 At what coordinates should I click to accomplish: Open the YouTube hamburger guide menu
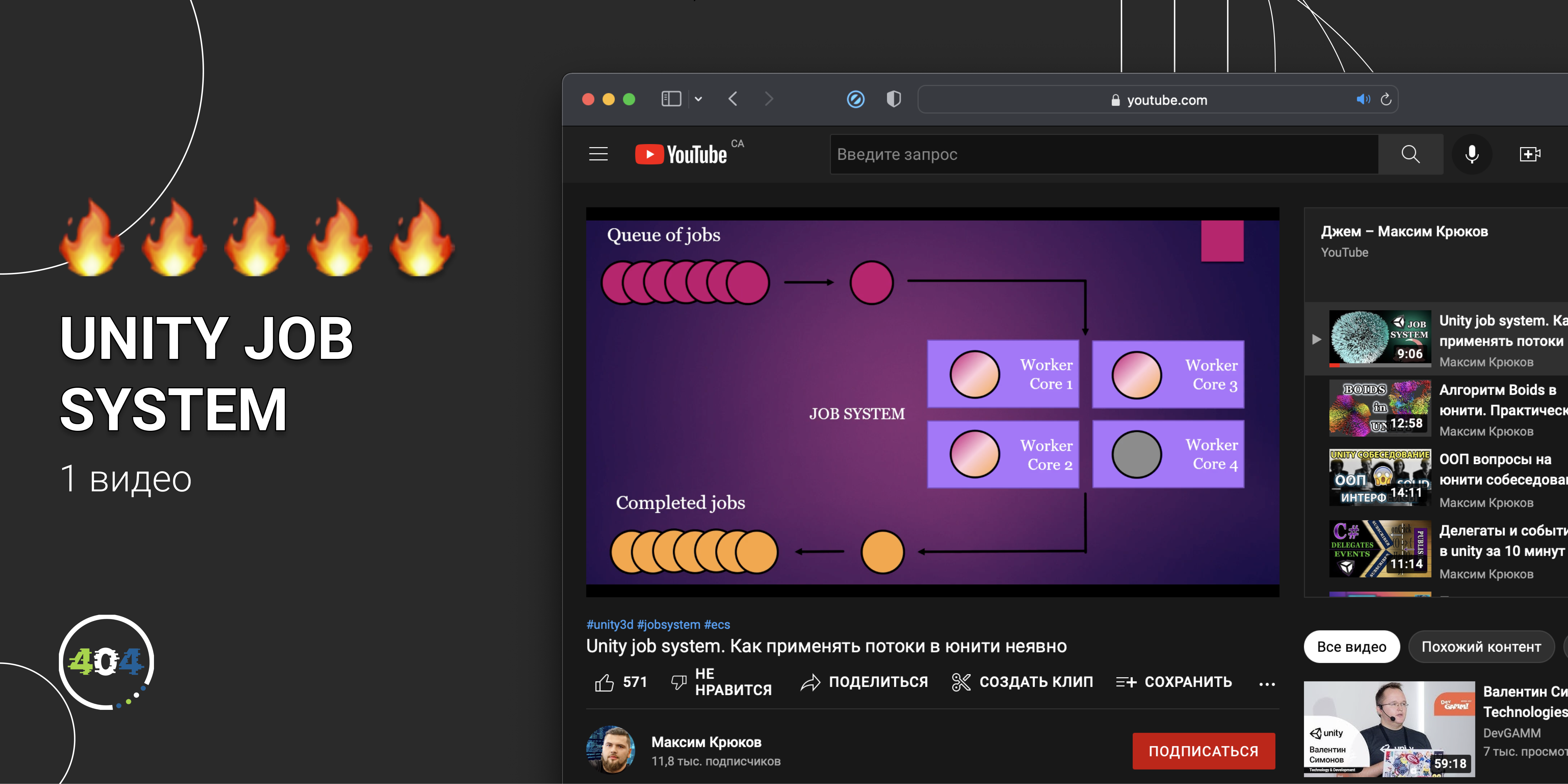tap(598, 154)
